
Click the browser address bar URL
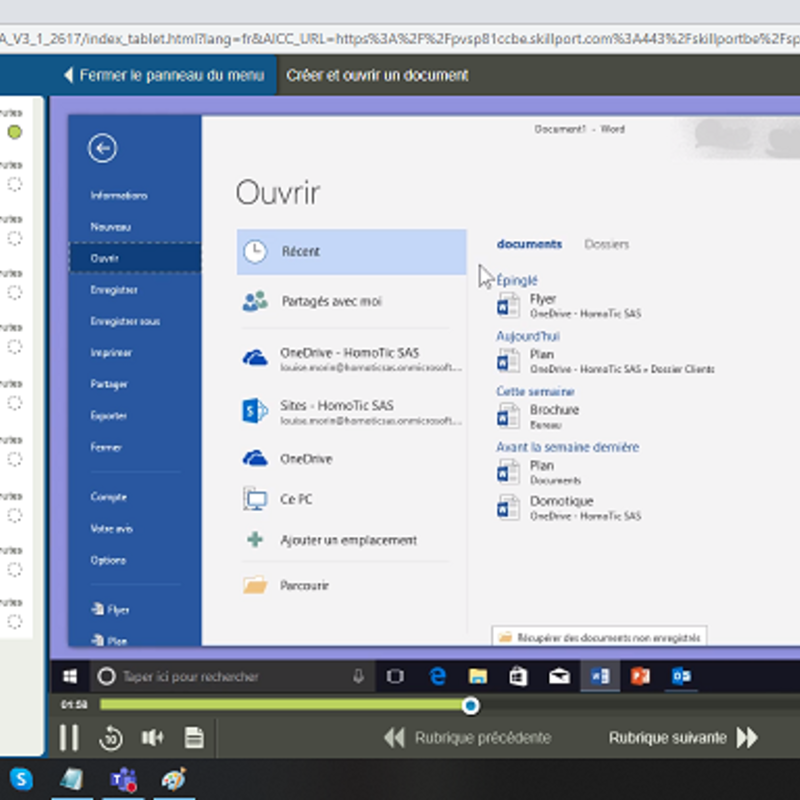[x=400, y=39]
